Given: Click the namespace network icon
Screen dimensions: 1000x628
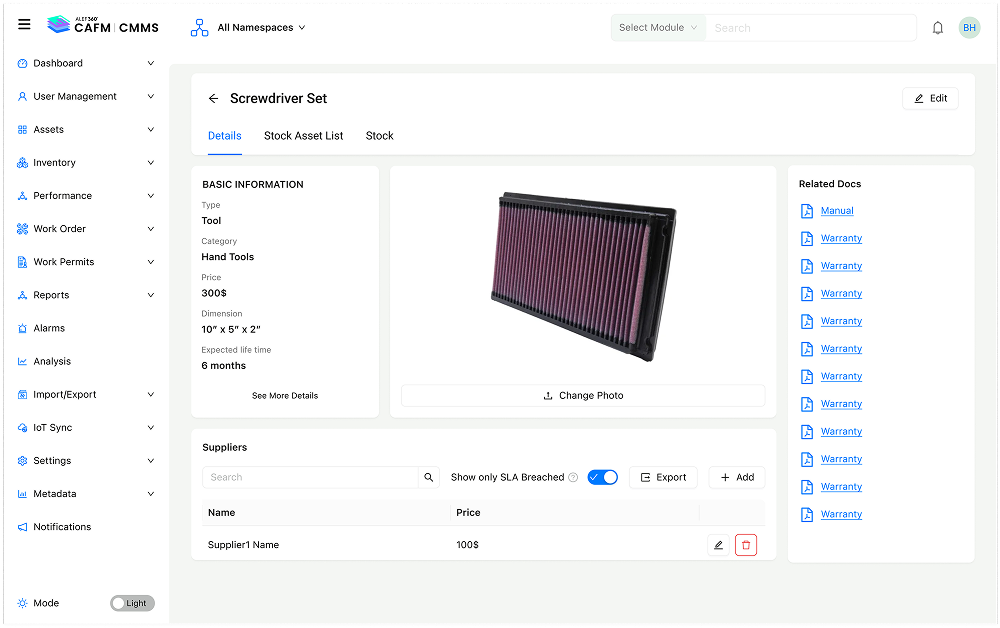Looking at the screenshot, I should (x=200, y=27).
